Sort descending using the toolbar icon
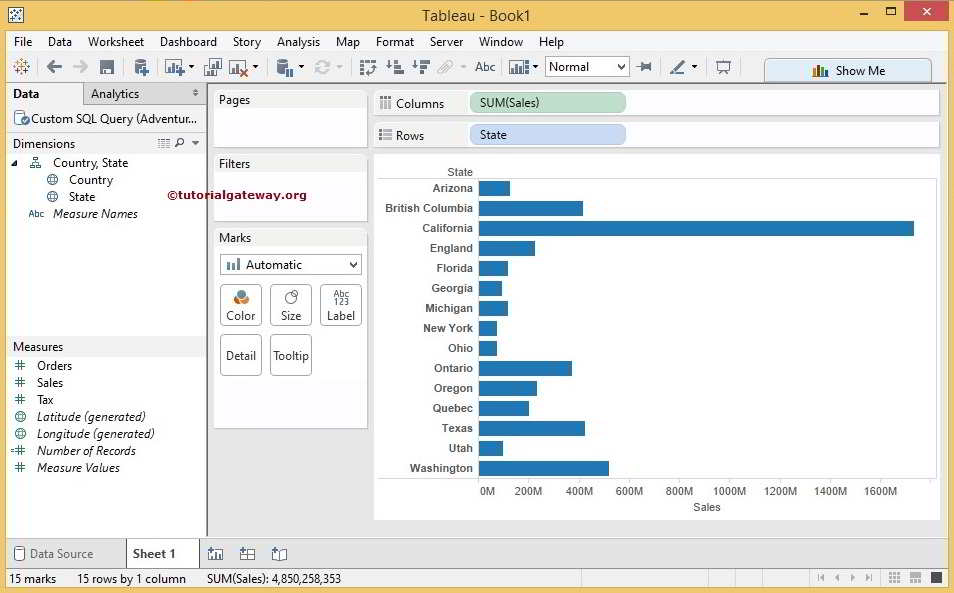954x593 pixels. (x=420, y=66)
